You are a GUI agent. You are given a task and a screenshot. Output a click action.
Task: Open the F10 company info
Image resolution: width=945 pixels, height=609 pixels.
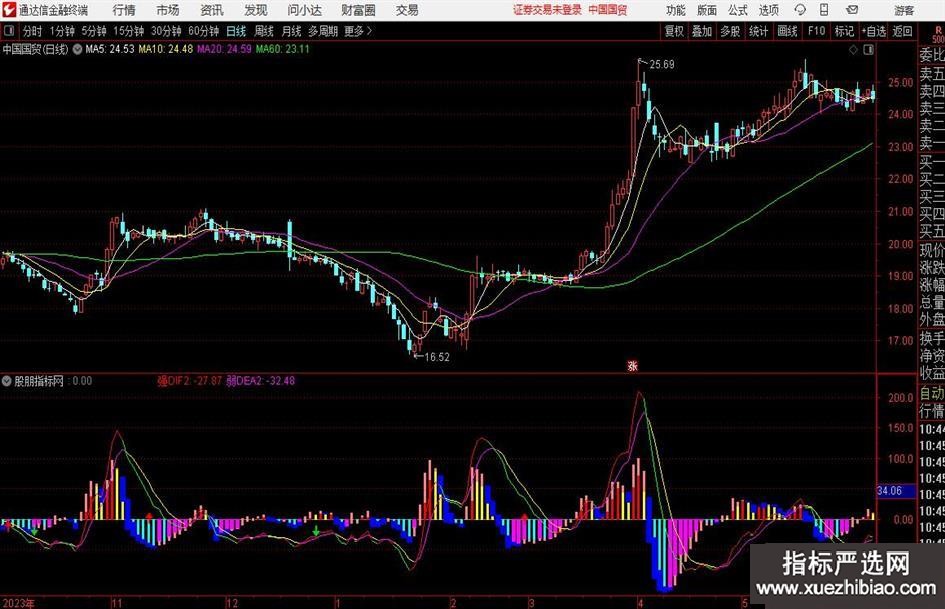click(x=816, y=31)
